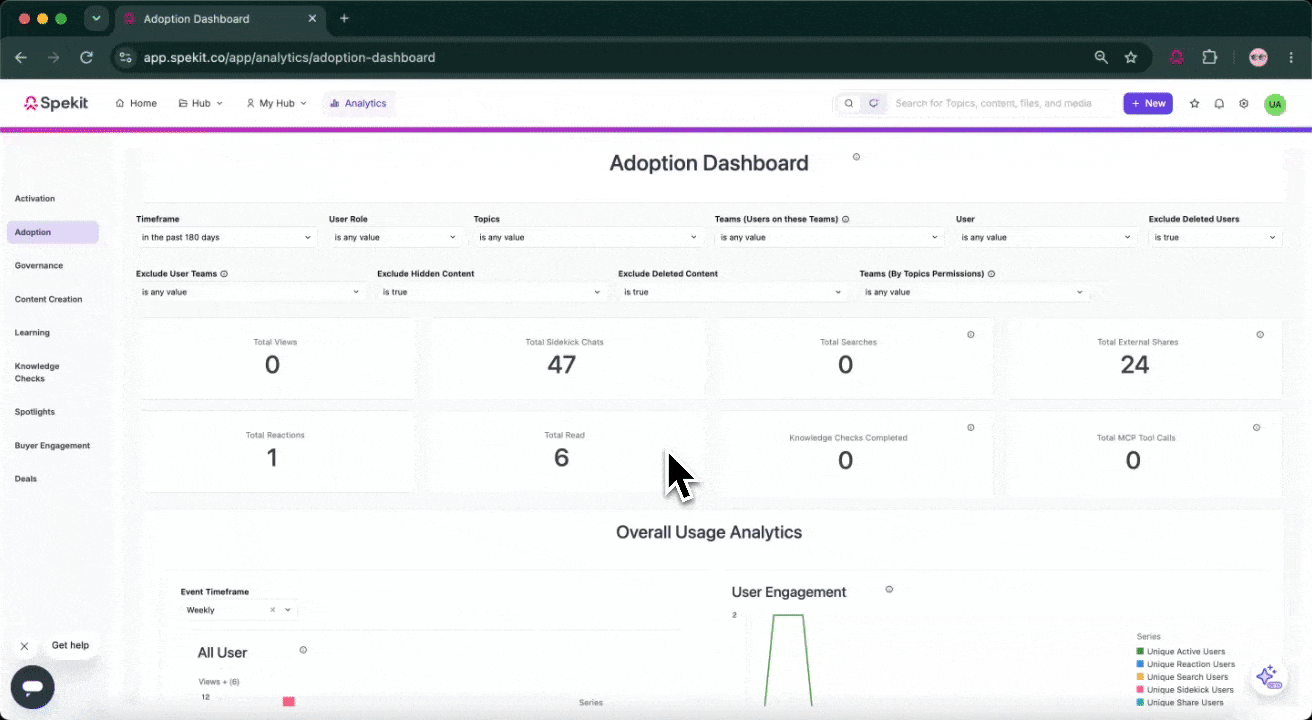Open the Exclude Deleted Users dropdown

pyautogui.click(x=1215, y=237)
